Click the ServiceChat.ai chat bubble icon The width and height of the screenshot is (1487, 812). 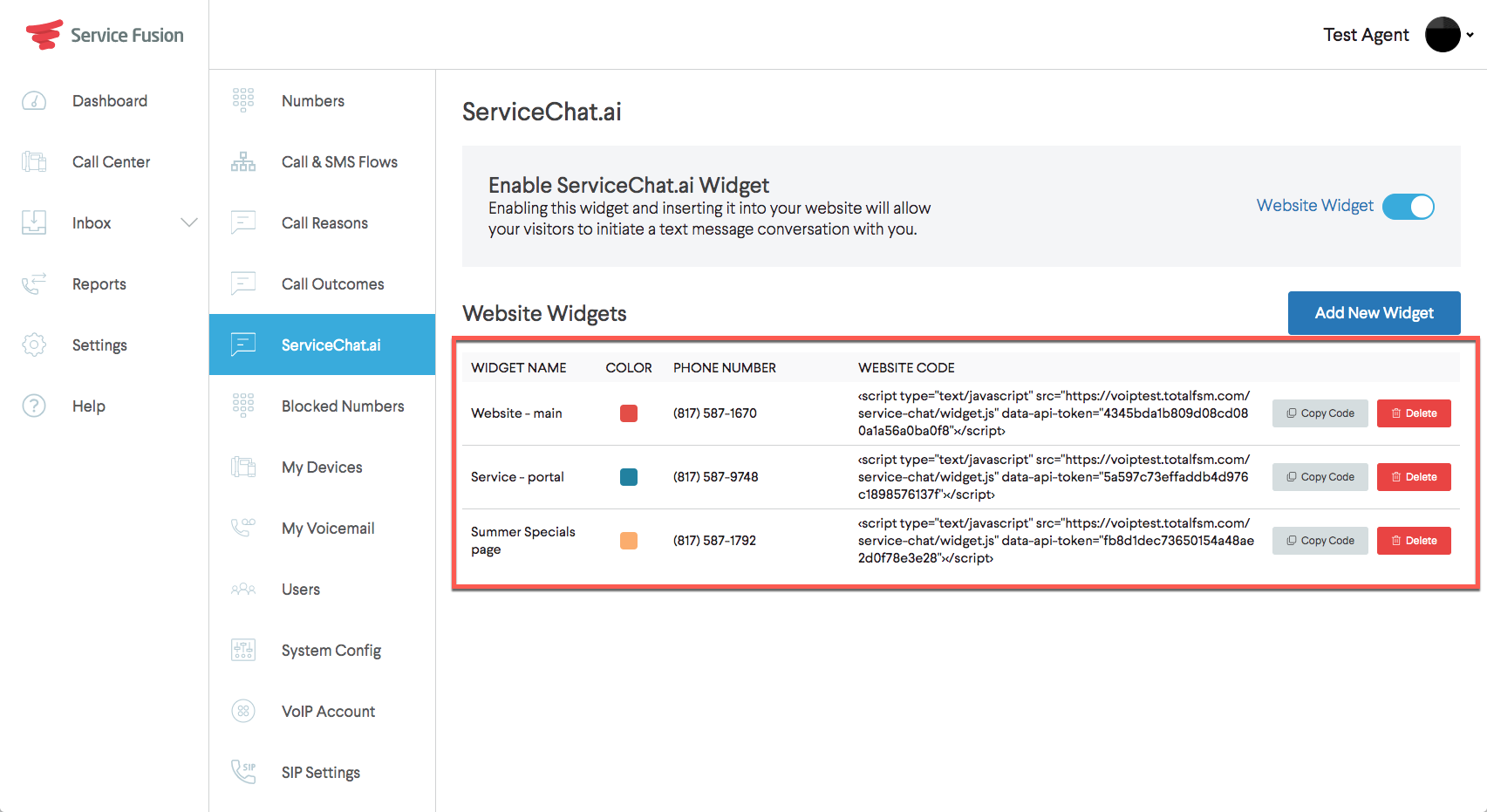tap(243, 345)
